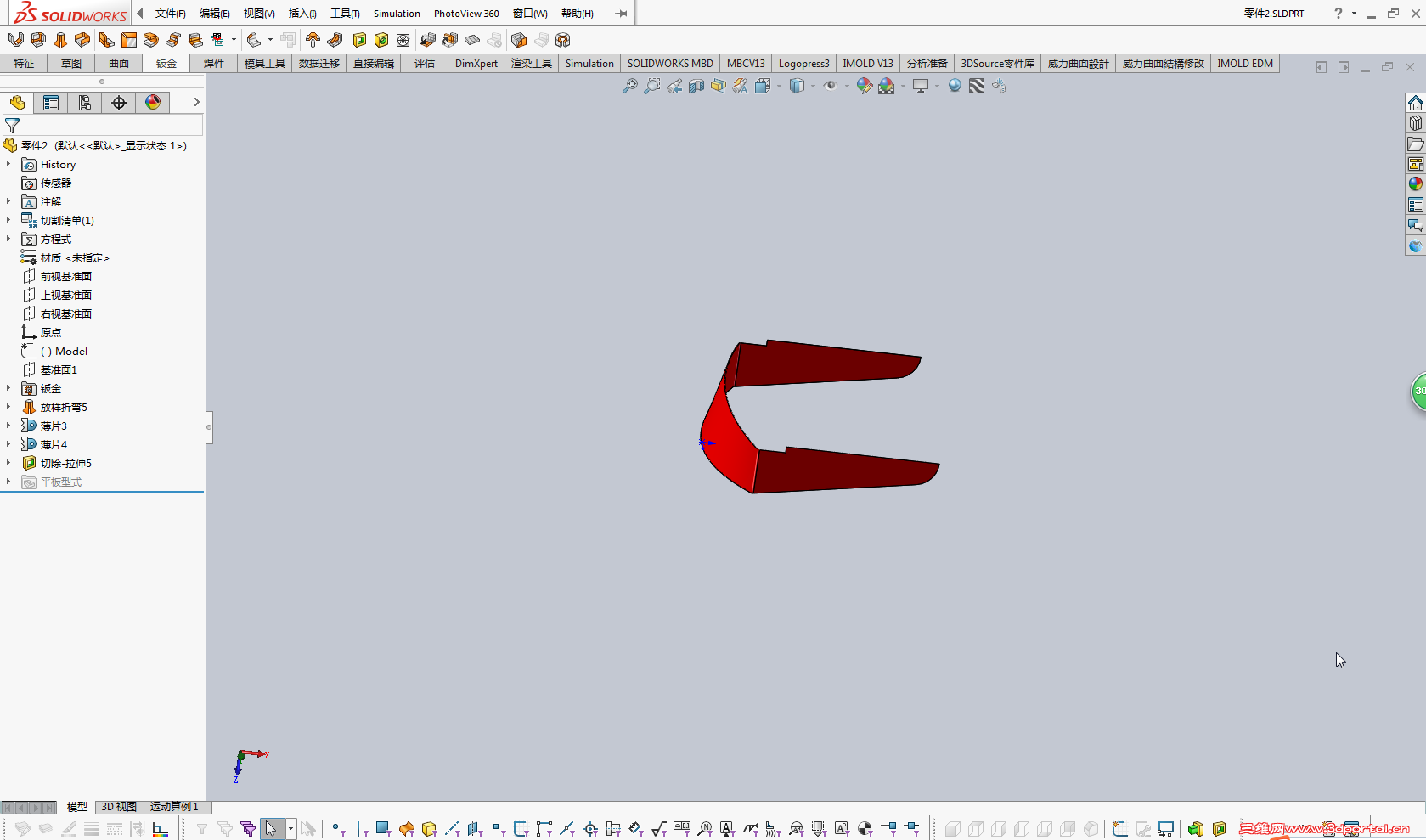Open the Apply Scene tool
Screen dimensions: 1426x840
pyautogui.click(x=887, y=86)
